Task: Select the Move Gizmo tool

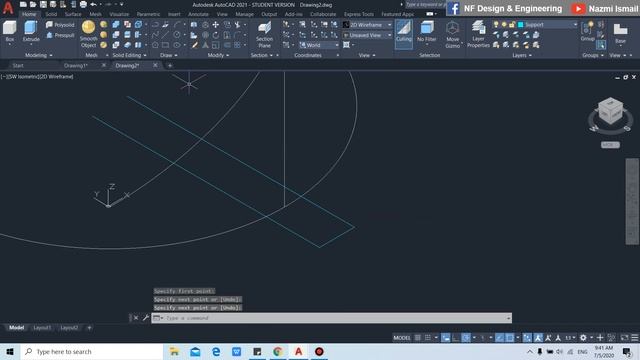Action: pyautogui.click(x=452, y=34)
